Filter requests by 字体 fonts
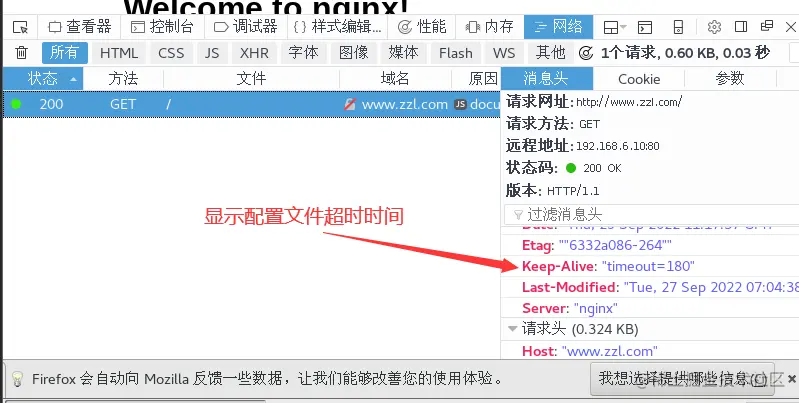 click(x=303, y=53)
